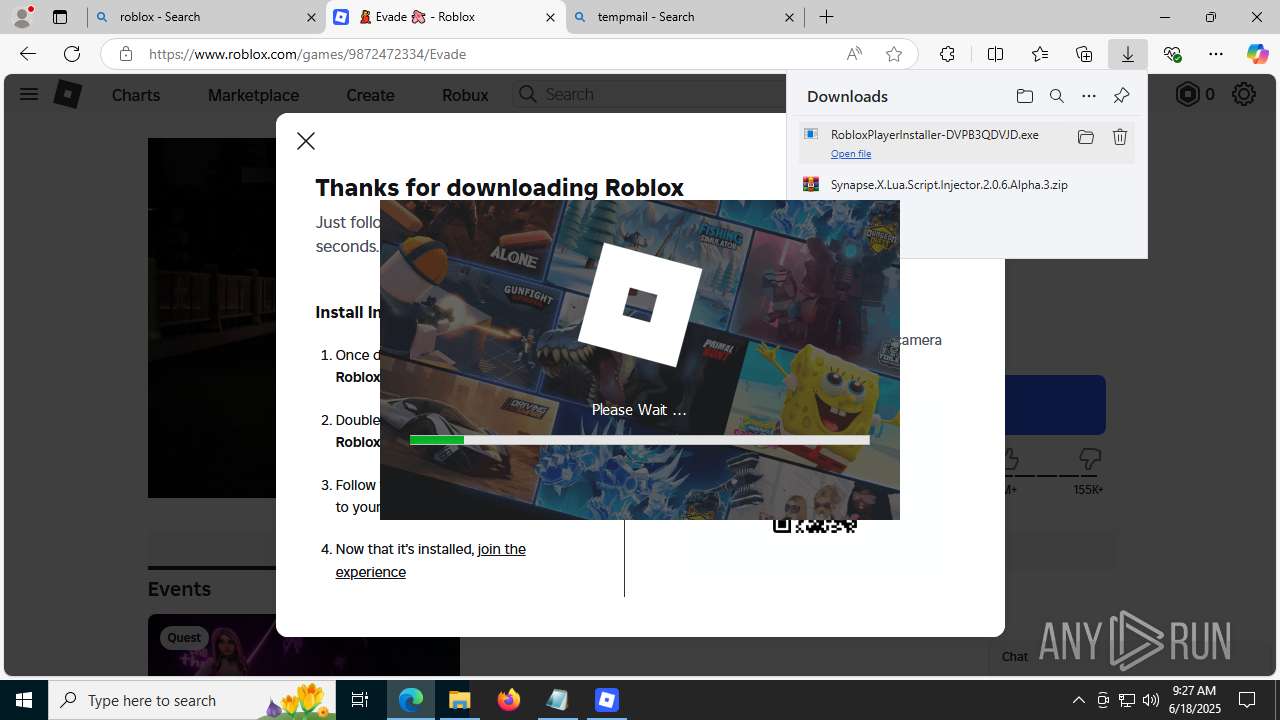Pin the Downloads panel

pos(1121,96)
